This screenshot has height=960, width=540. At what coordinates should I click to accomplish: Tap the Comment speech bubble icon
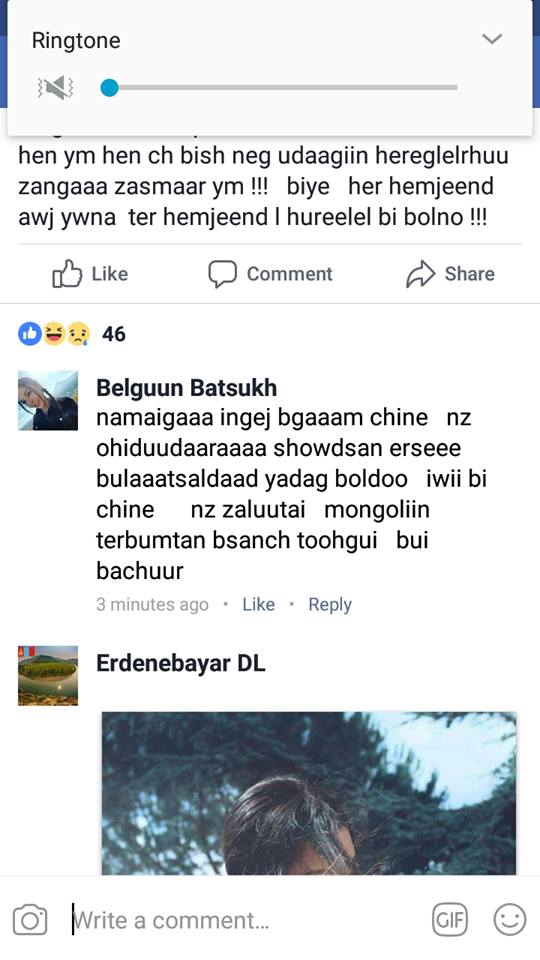pos(222,274)
